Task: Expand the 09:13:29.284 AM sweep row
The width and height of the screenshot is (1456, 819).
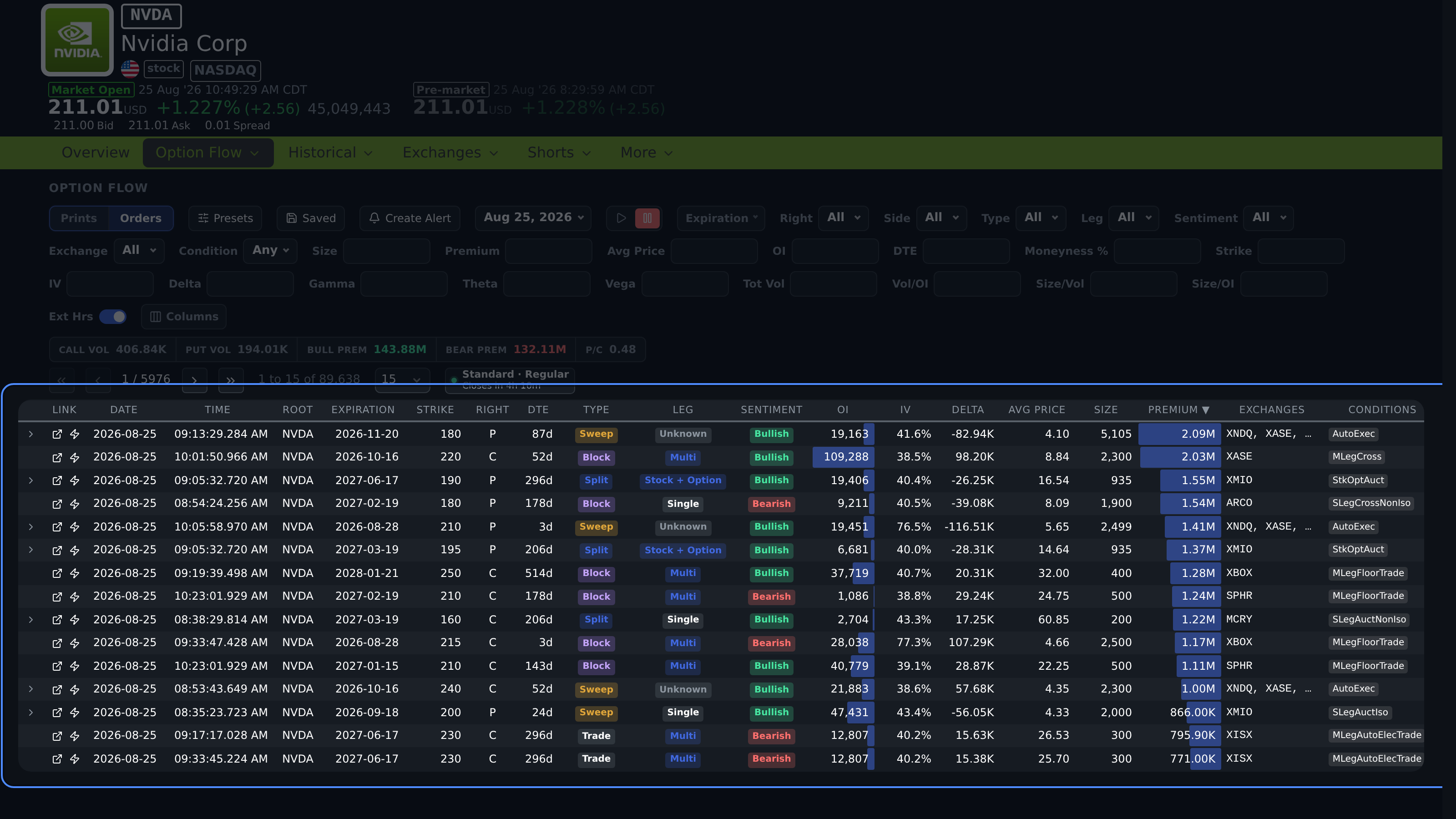Action: [31, 434]
